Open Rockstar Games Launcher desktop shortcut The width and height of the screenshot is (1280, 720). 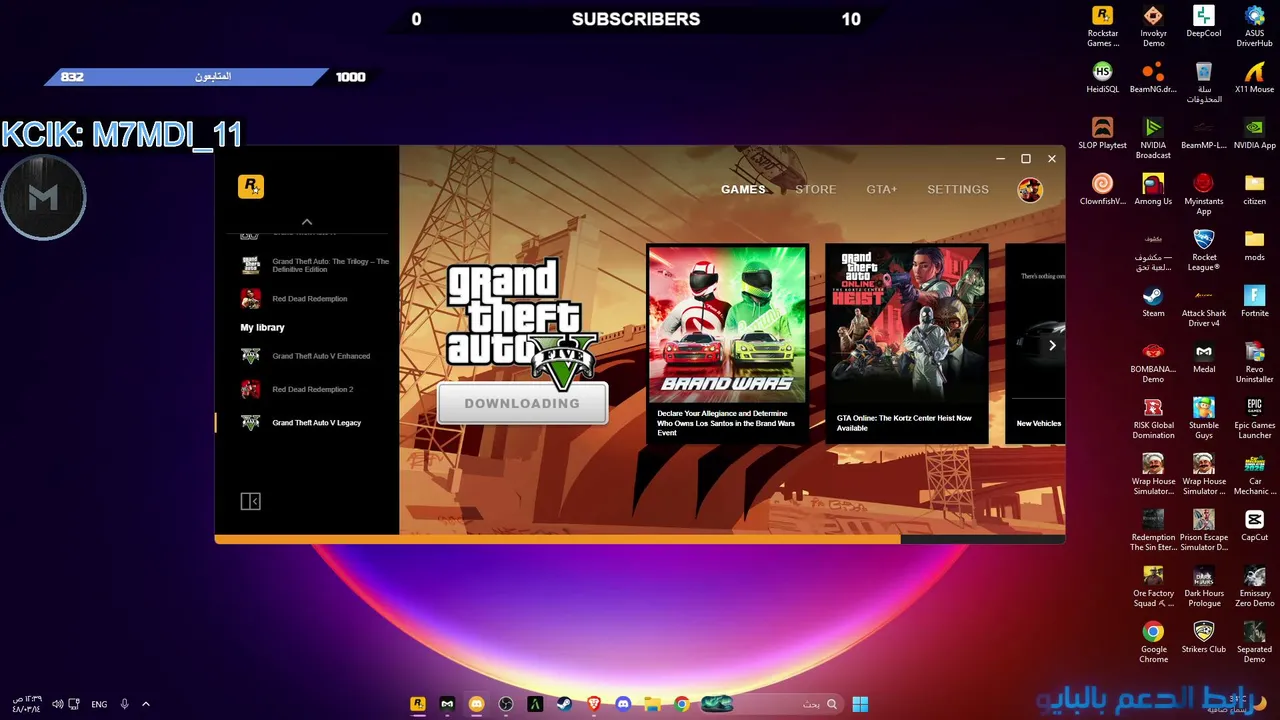(1103, 26)
